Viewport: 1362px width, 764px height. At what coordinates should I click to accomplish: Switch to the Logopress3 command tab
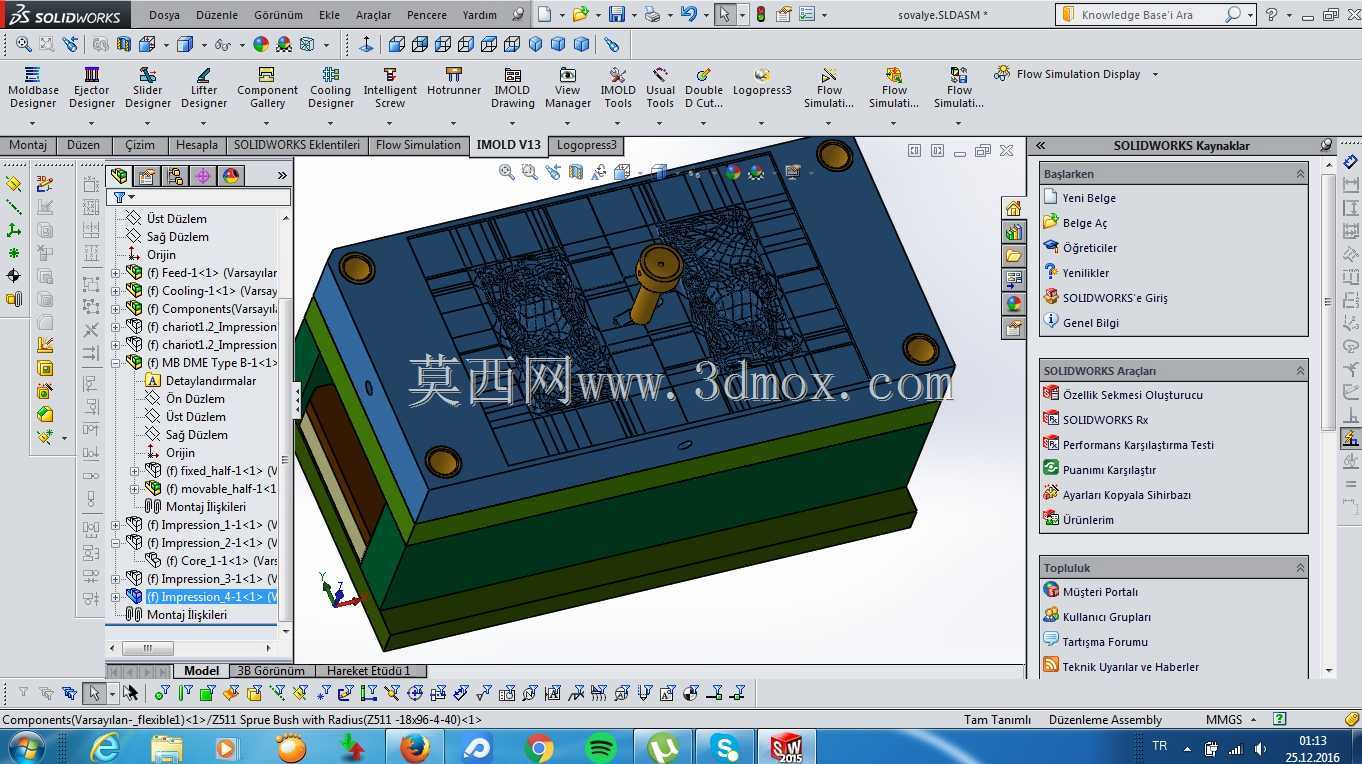tap(587, 145)
